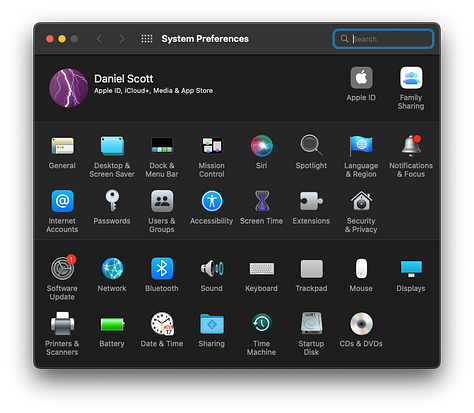Click the Apple ID icon

[361, 78]
